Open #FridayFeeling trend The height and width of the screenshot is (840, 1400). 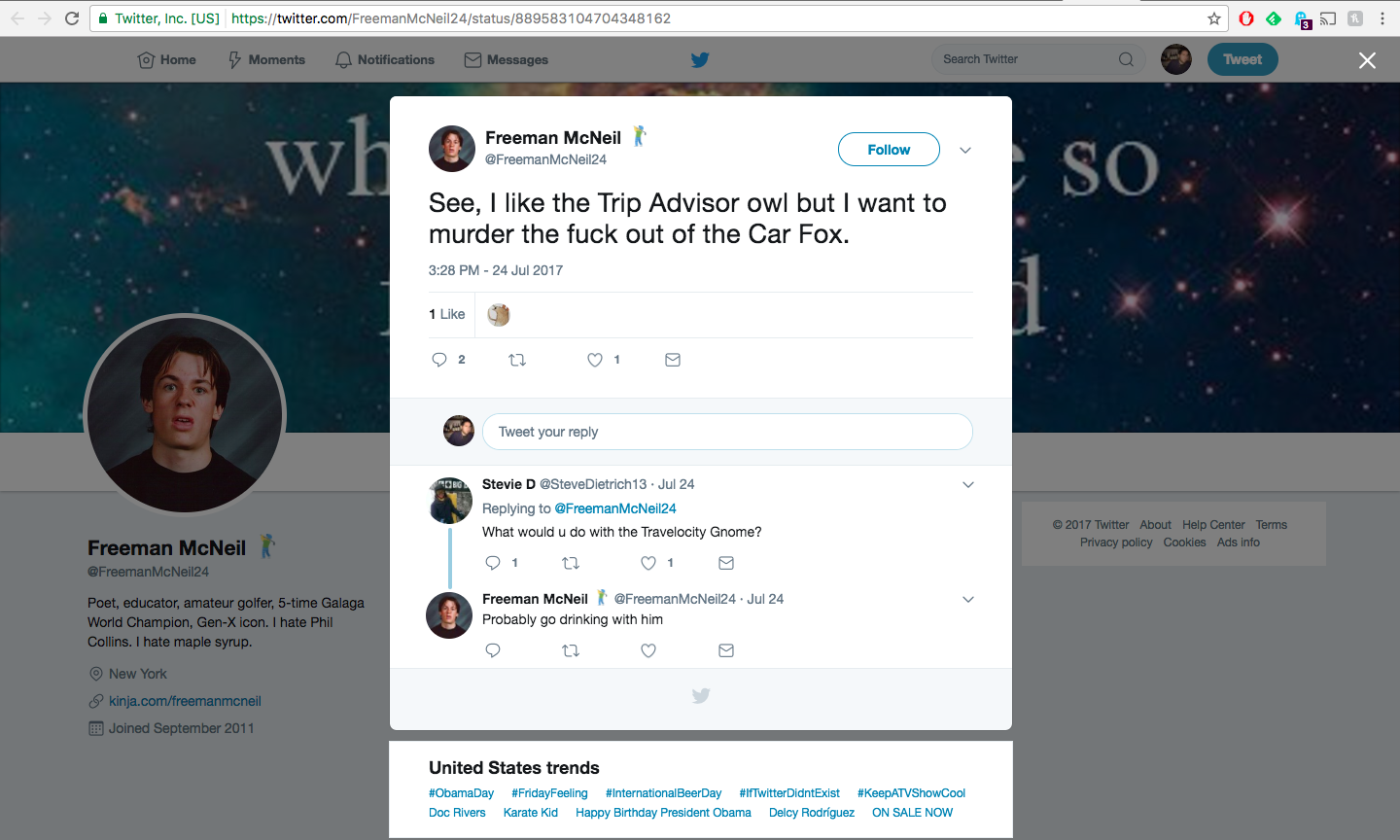(550, 793)
